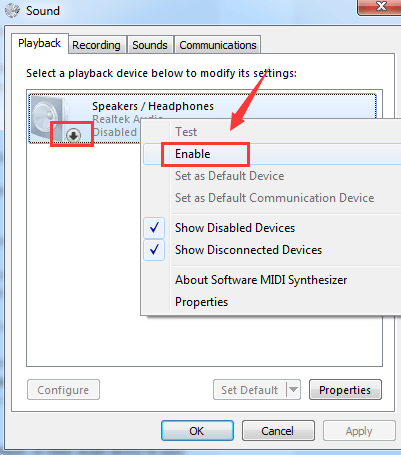Click the OK button
The width and height of the screenshot is (401, 455).
[x=197, y=431]
